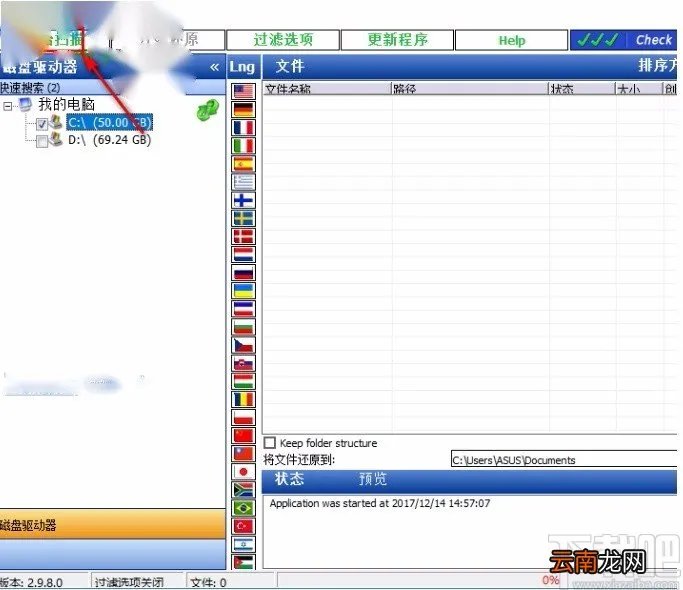
Task: Uncheck the C:\ drive checkbox
Action: [x=42, y=124]
